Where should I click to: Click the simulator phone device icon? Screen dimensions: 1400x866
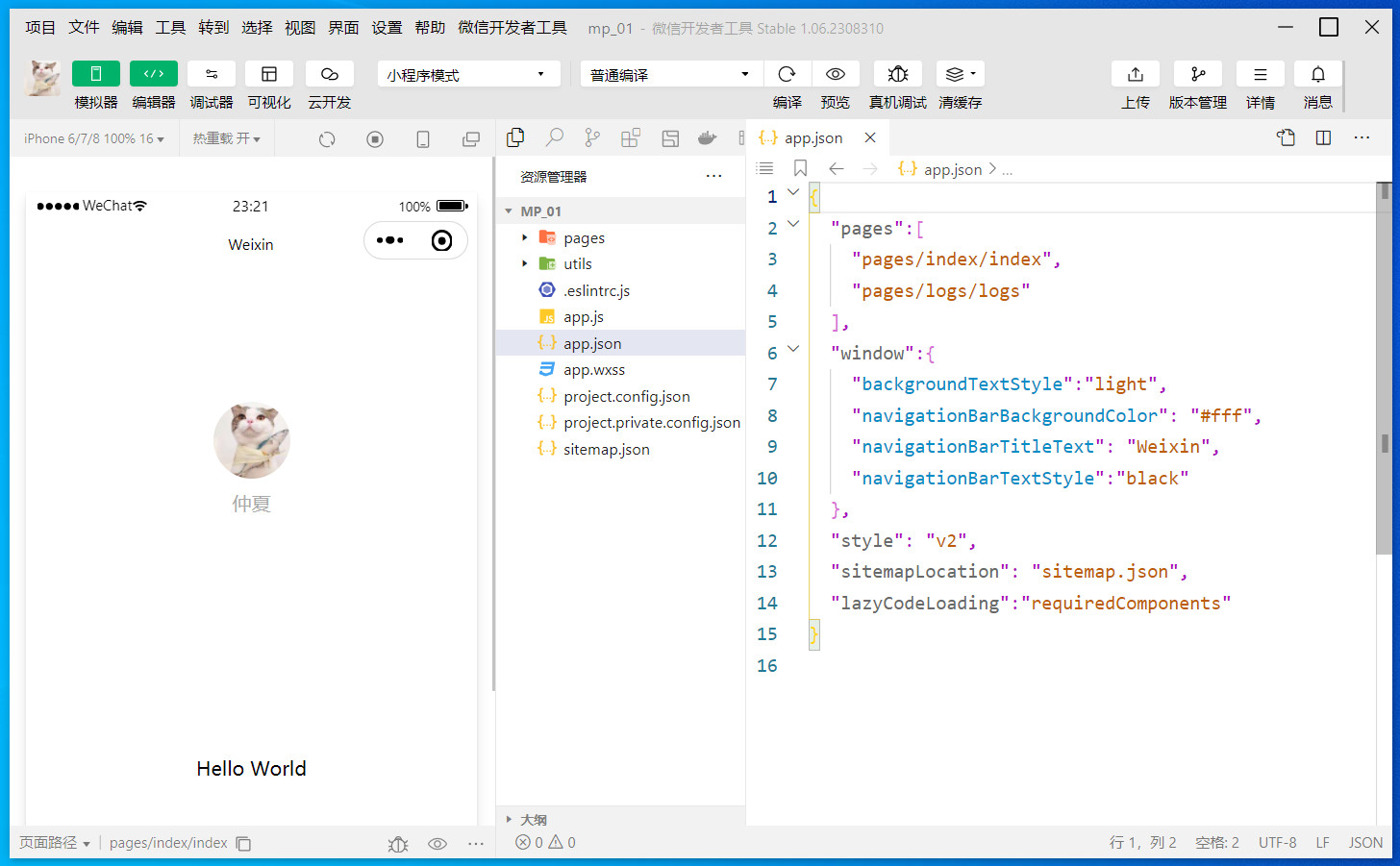423,139
